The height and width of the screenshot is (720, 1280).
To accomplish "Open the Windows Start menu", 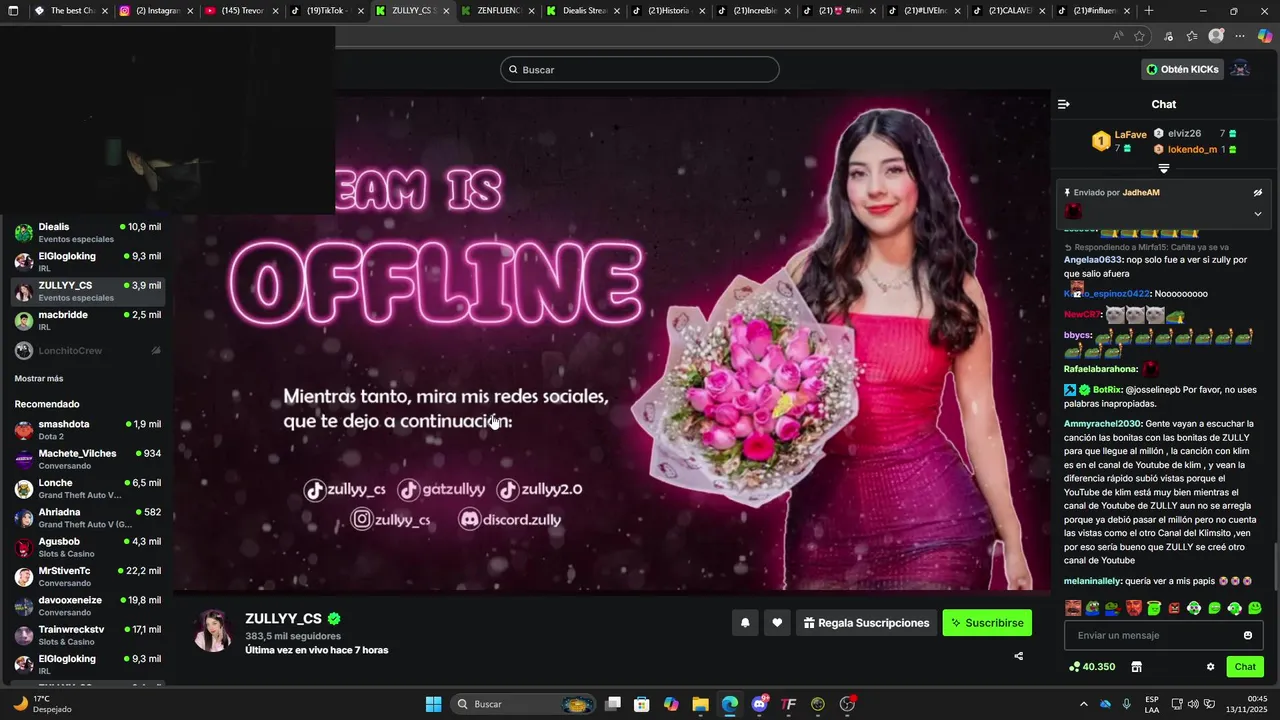I will click(x=433, y=704).
